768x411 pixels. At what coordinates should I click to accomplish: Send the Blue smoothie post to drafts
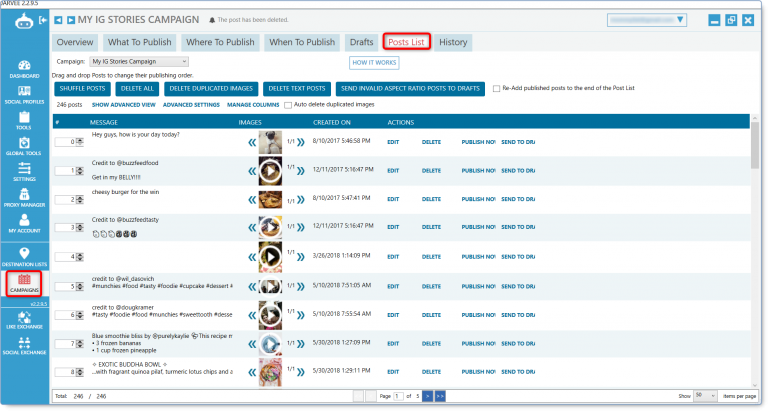coord(518,344)
